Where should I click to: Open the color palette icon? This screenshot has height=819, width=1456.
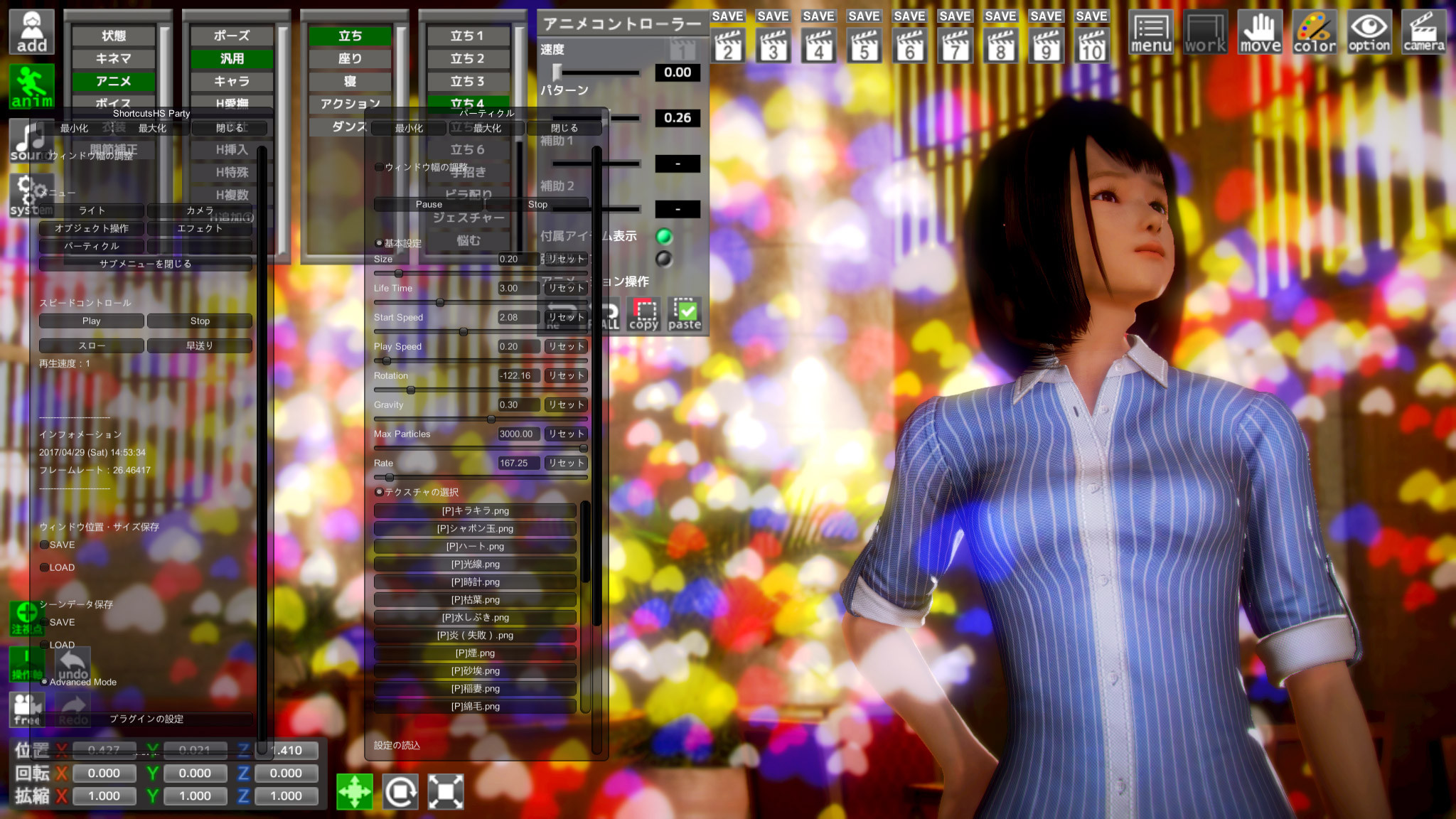tap(1315, 33)
